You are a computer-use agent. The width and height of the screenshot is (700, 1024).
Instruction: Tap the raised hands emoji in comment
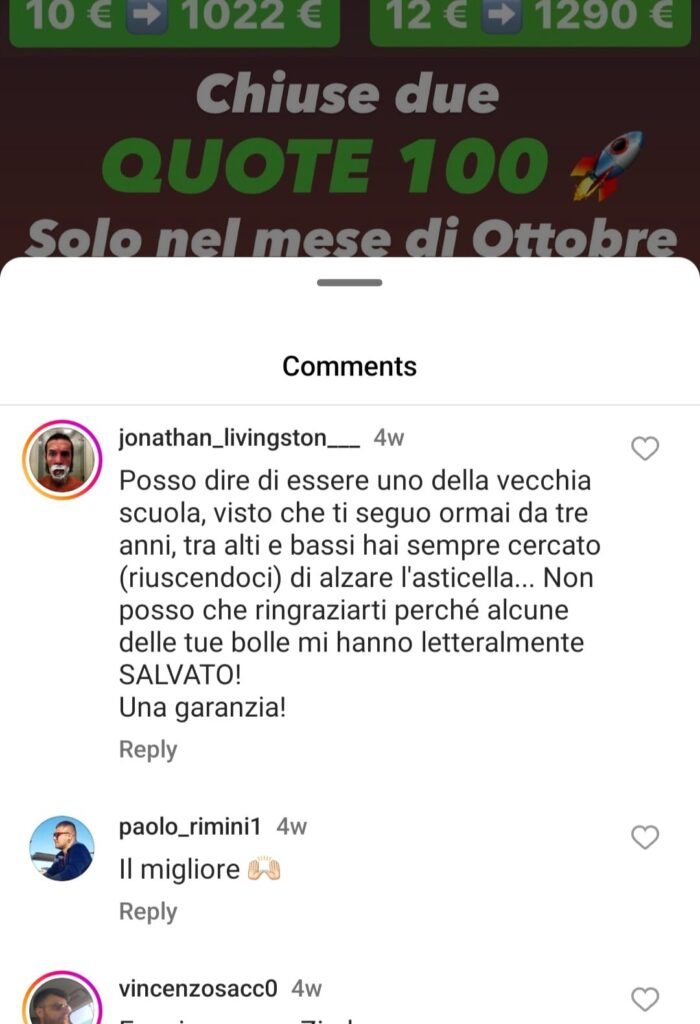pos(264,869)
